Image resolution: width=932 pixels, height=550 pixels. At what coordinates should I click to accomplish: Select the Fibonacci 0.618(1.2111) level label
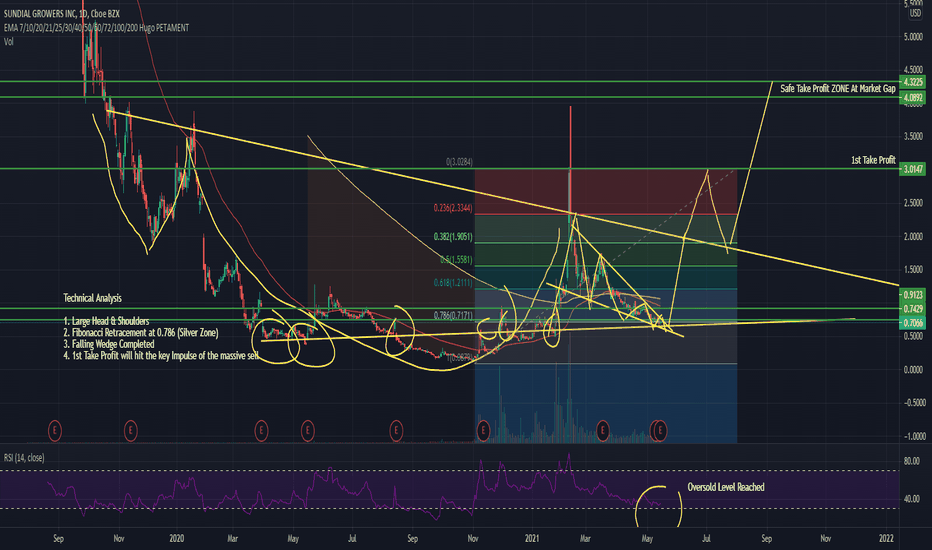453,283
